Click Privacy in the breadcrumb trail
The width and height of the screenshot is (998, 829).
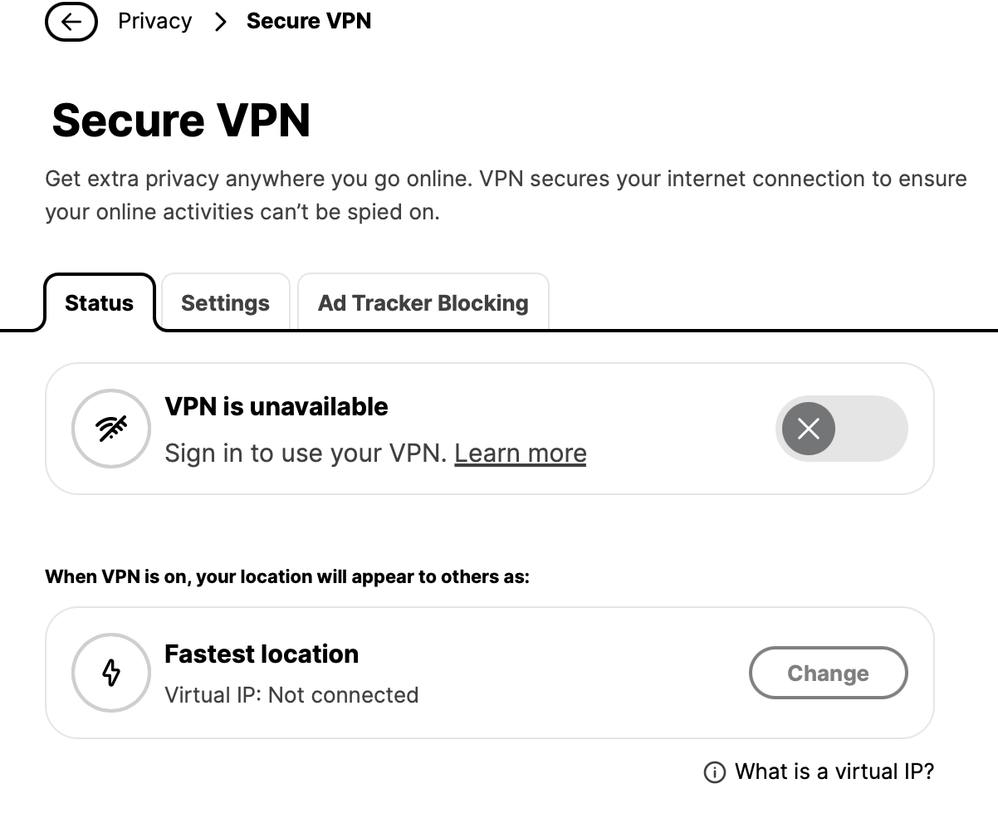154,20
